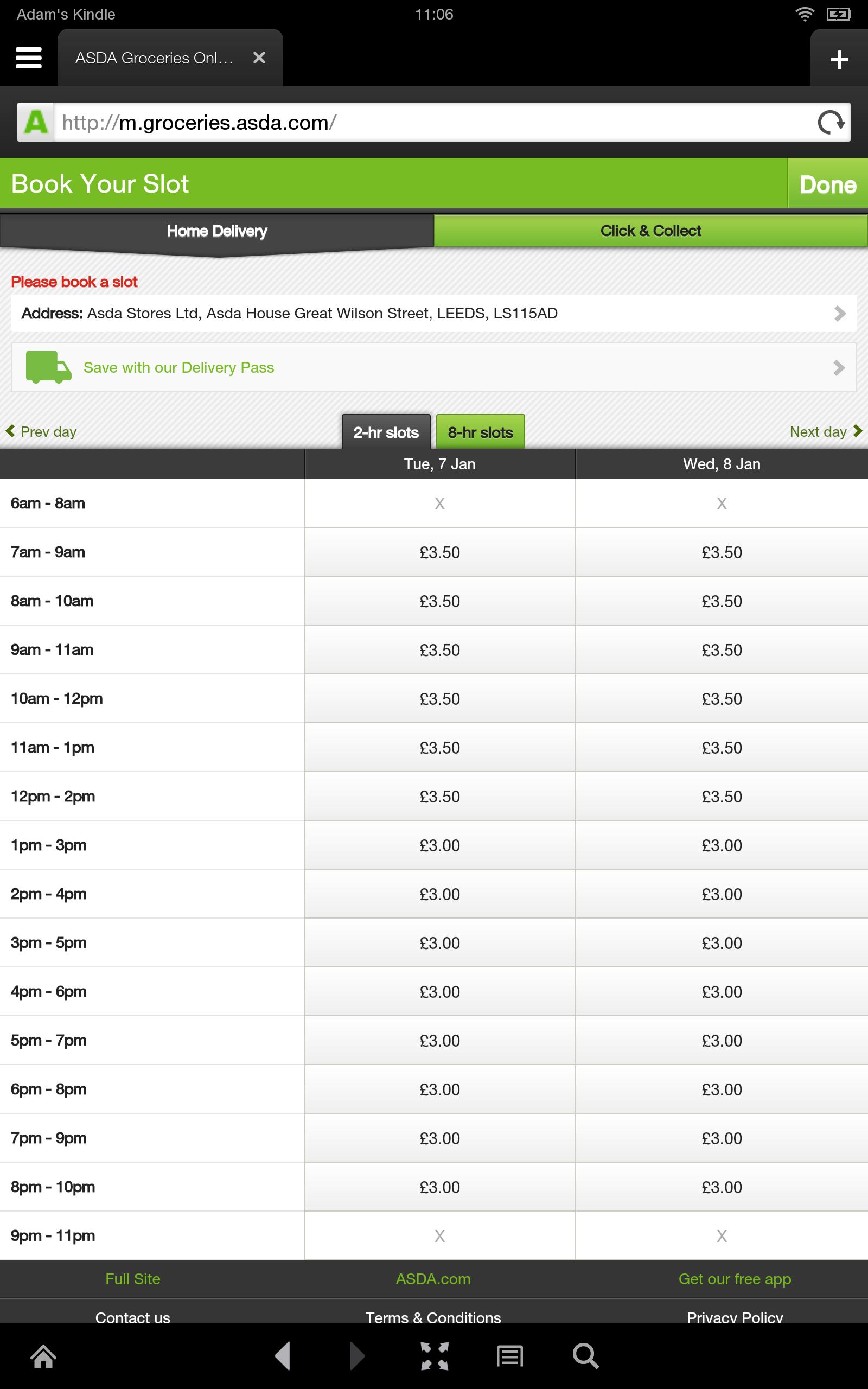This screenshot has height=1389, width=868.
Task: Select the home icon in bottom navigation
Action: pyautogui.click(x=43, y=1356)
